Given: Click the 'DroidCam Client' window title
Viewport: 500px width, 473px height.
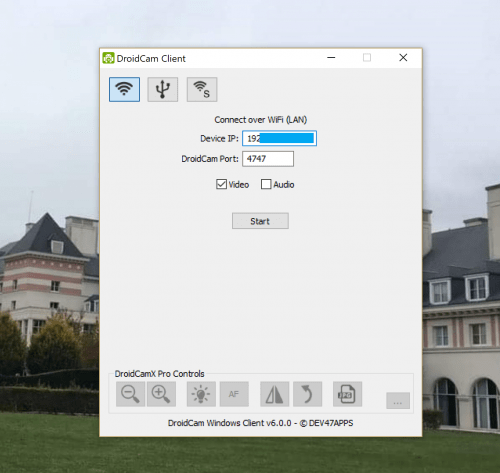Looking at the screenshot, I should point(151,58).
